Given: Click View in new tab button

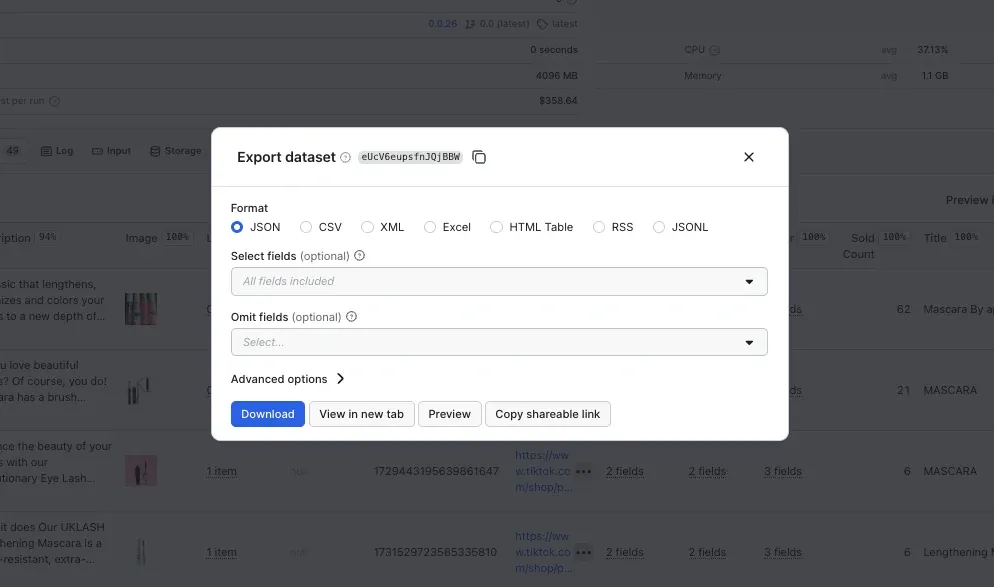Looking at the screenshot, I should pyautogui.click(x=361, y=414).
